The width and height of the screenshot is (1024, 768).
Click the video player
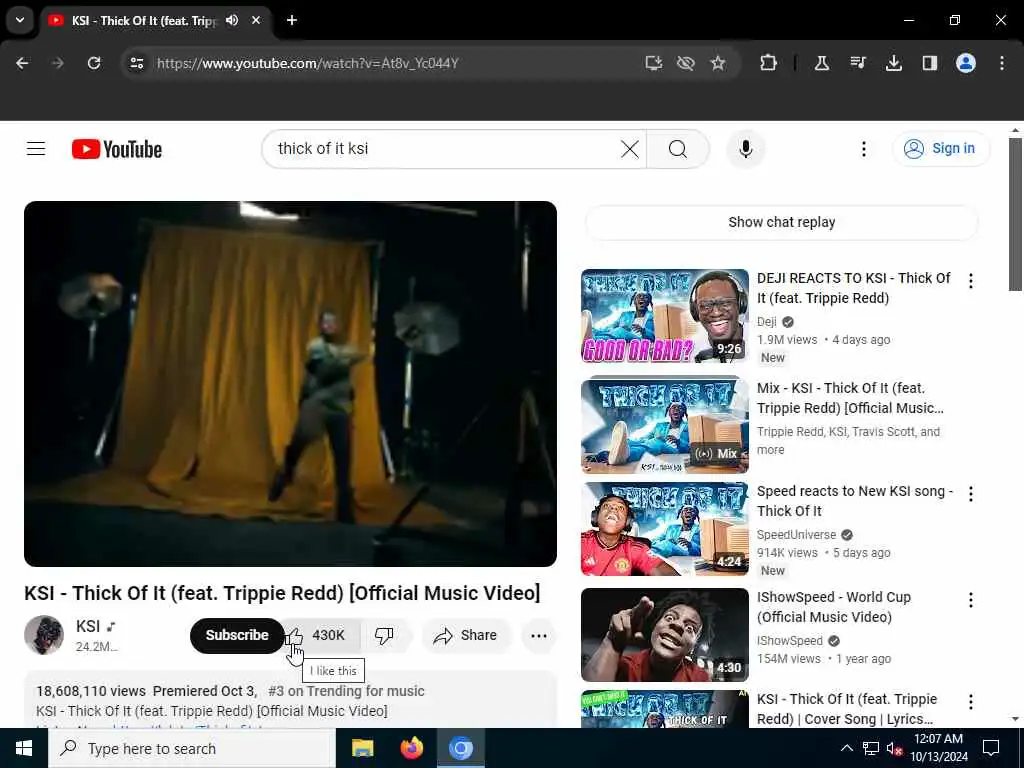pyautogui.click(x=291, y=384)
